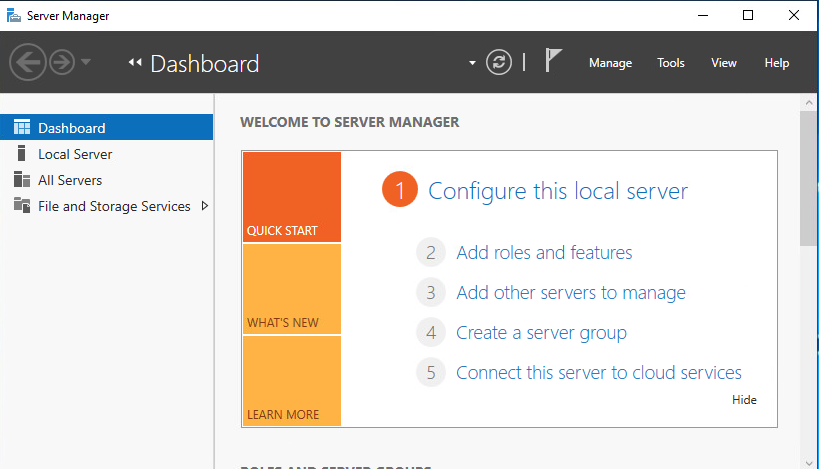Open the View menu
This screenshot has width=819, height=469.
coord(724,63)
